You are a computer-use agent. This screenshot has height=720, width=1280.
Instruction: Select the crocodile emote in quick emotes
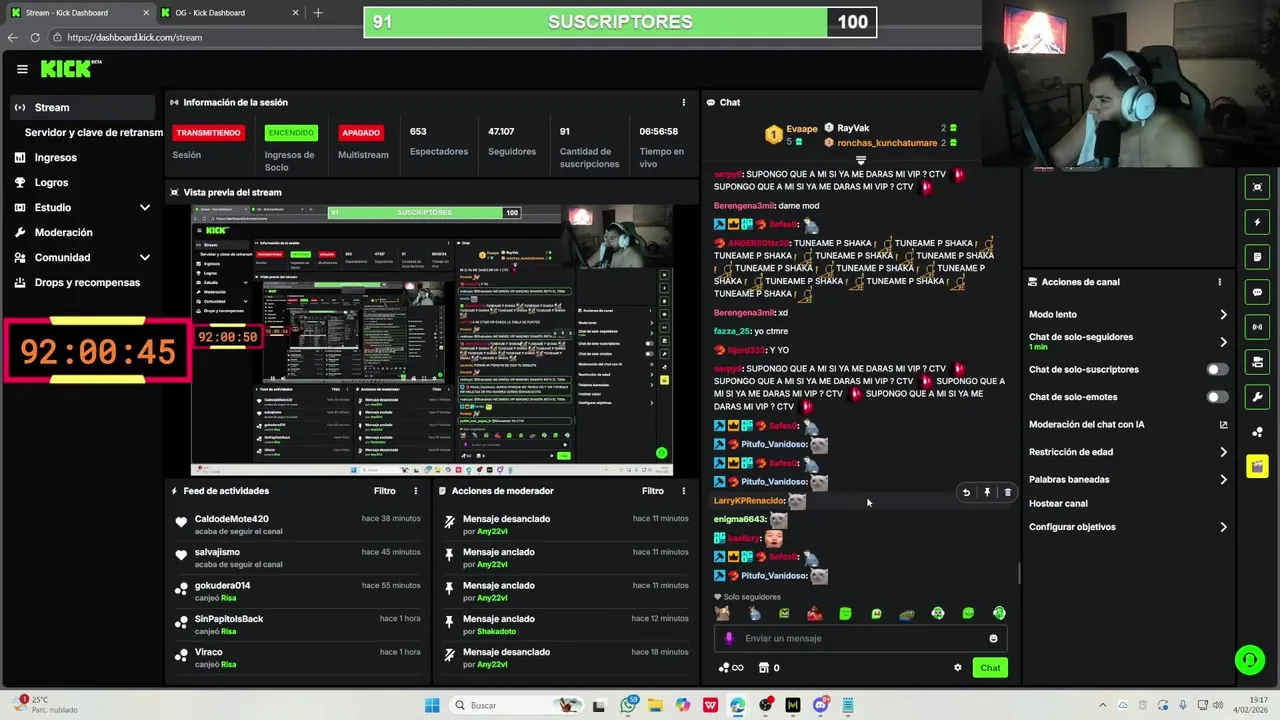click(907, 613)
